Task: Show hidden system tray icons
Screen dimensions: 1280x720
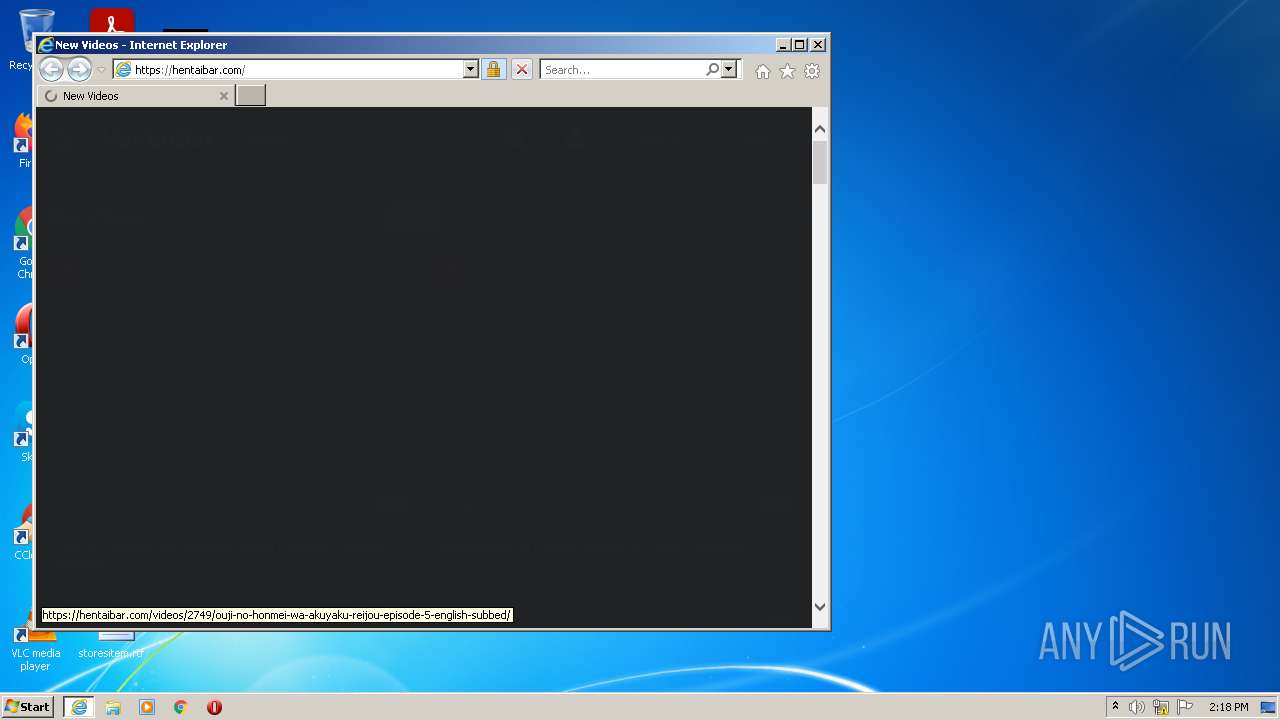Action: pyautogui.click(x=1115, y=706)
